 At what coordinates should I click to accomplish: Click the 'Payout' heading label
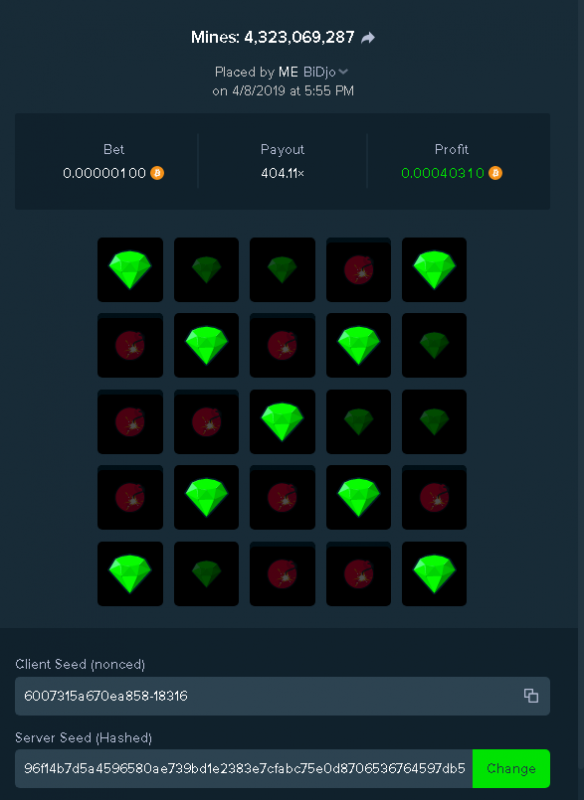[282, 149]
